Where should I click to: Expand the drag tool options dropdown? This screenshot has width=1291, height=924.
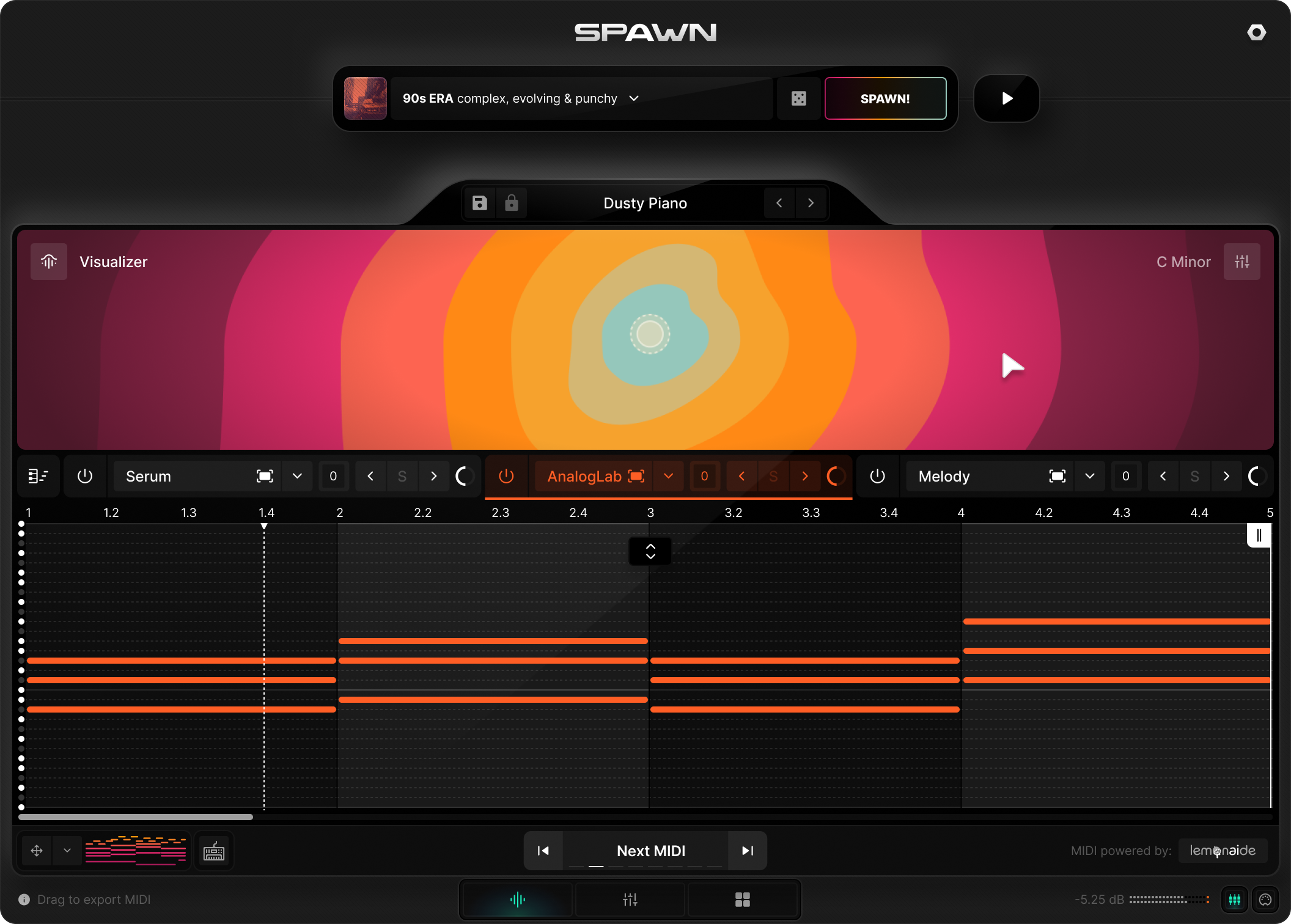pyautogui.click(x=67, y=851)
